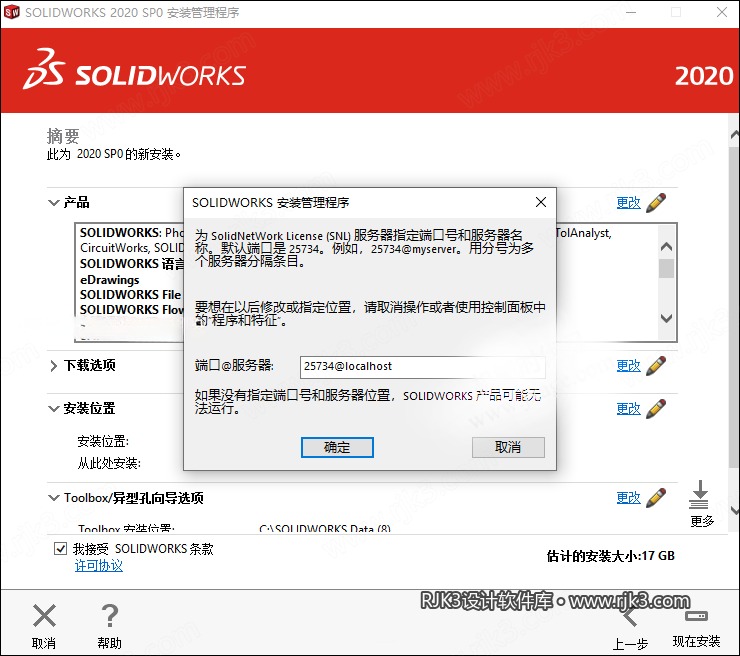Click the 端口@服务器 input field
The width and height of the screenshot is (740, 656).
(422, 367)
